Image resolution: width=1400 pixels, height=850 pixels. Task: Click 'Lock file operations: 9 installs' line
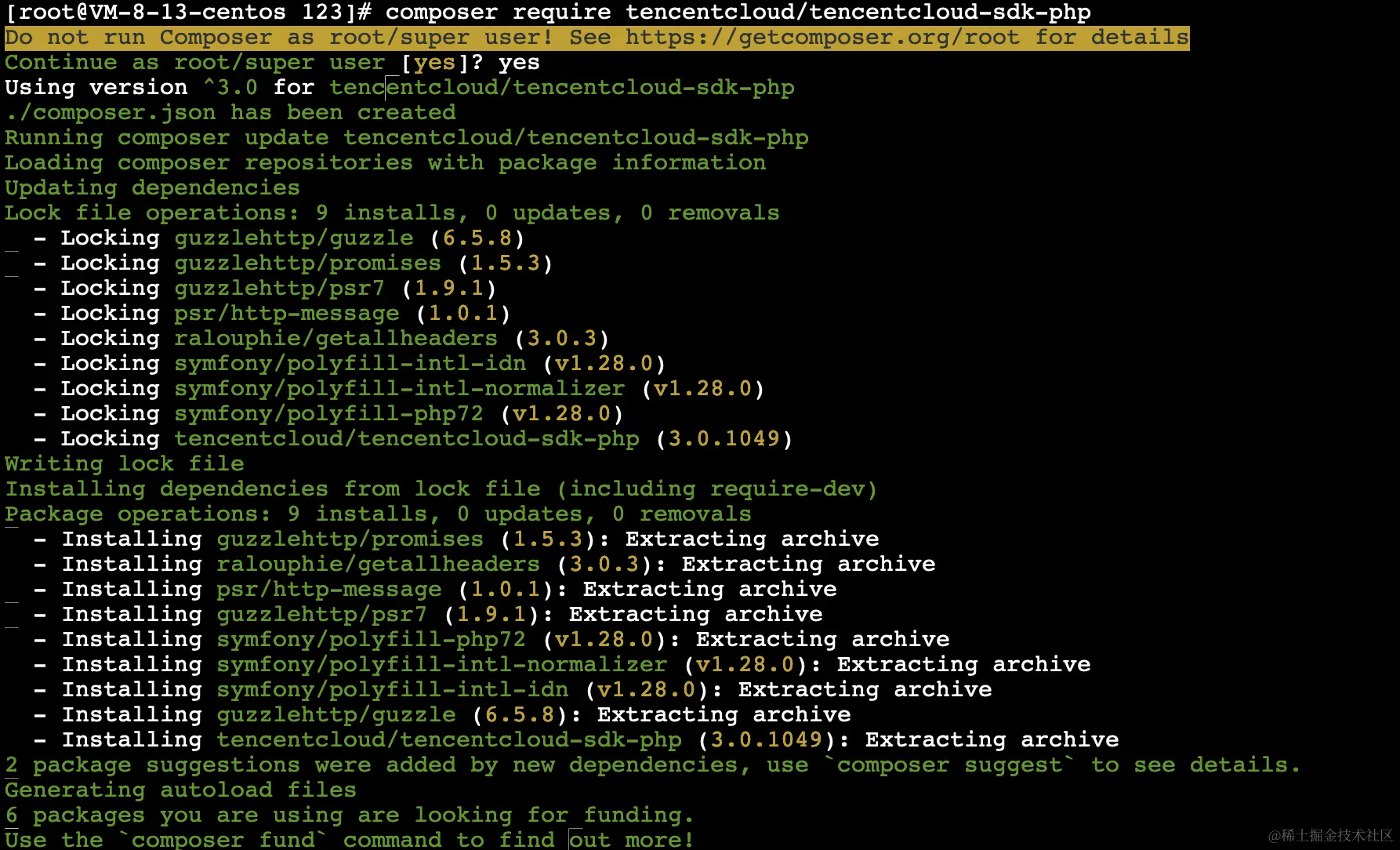[x=393, y=213]
